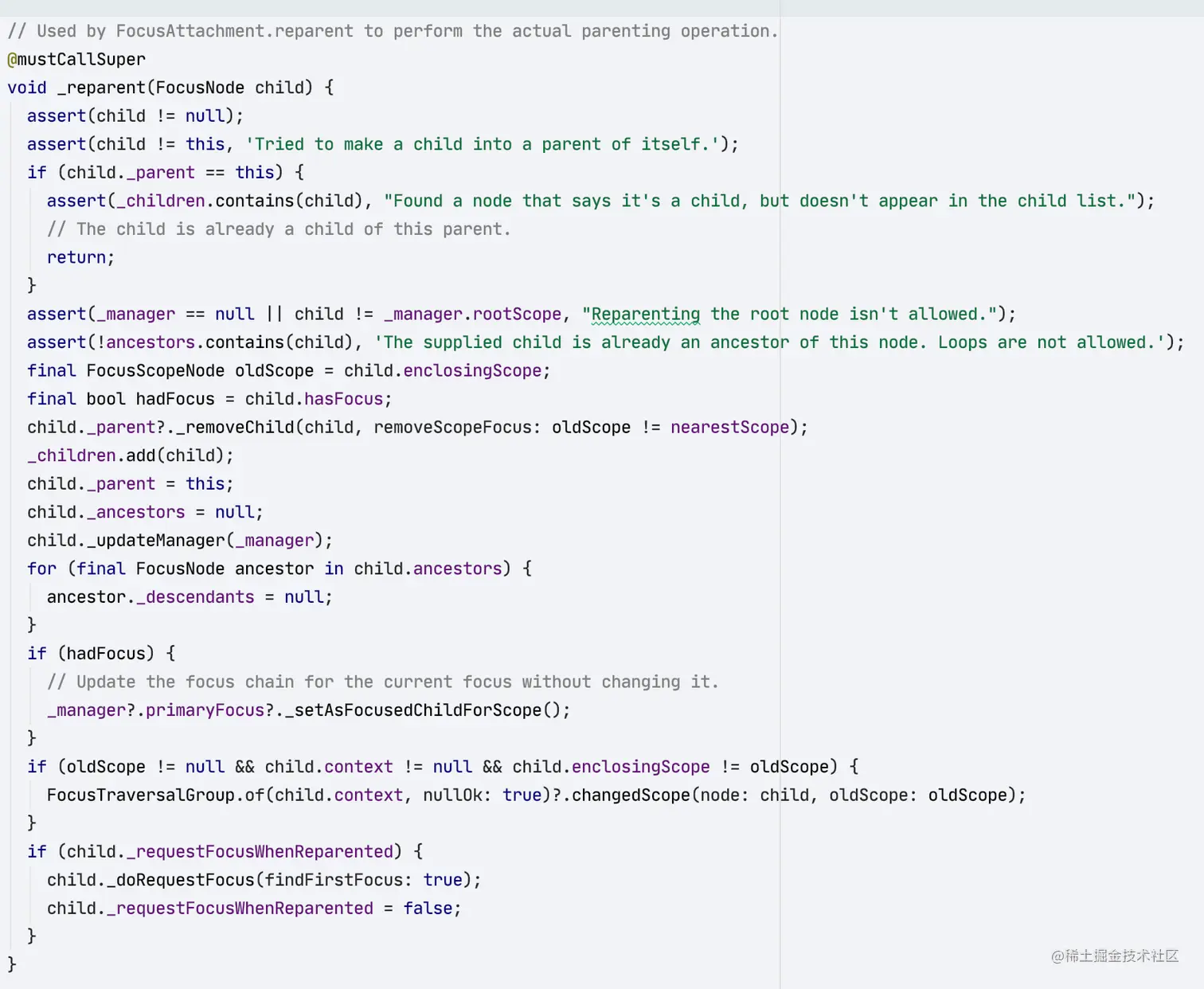Click the 'if (oldScope != null && child.context' condition line
Viewport: 1204px width, 989px height.
click(443, 767)
